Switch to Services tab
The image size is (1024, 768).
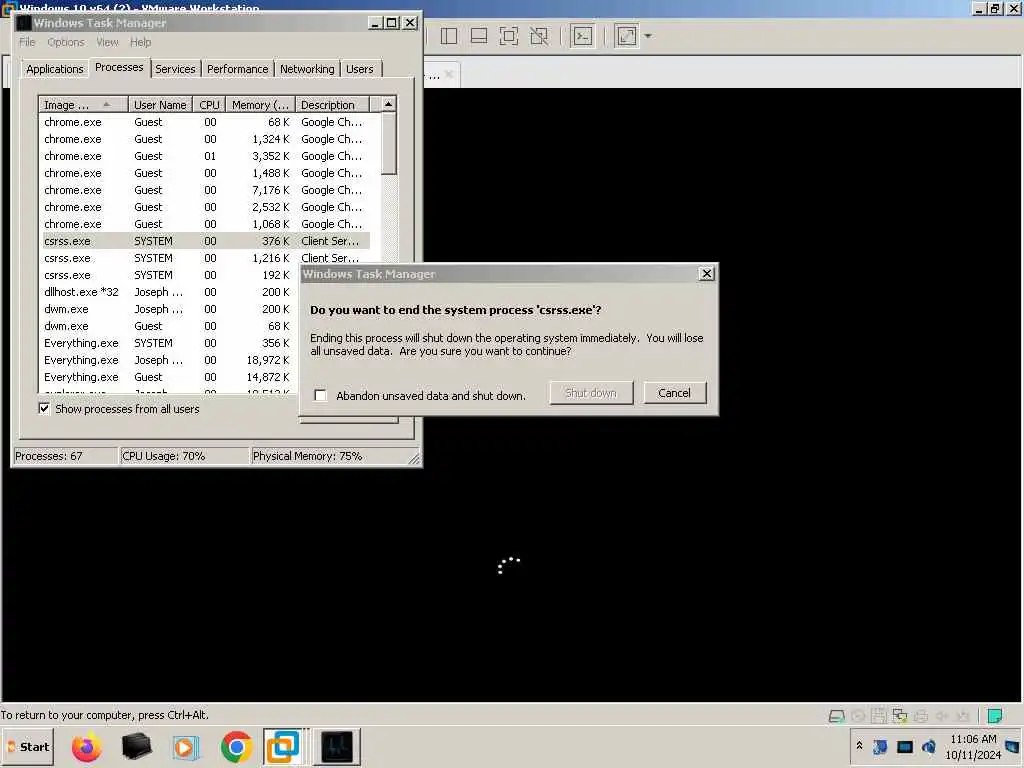[175, 69]
